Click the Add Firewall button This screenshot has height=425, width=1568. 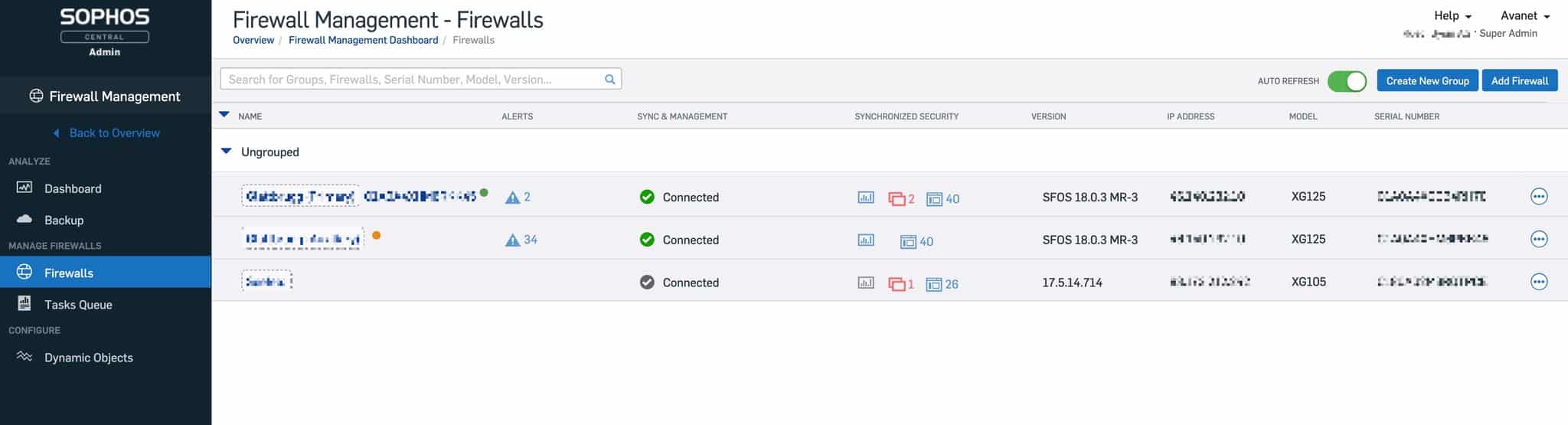pyautogui.click(x=1519, y=80)
